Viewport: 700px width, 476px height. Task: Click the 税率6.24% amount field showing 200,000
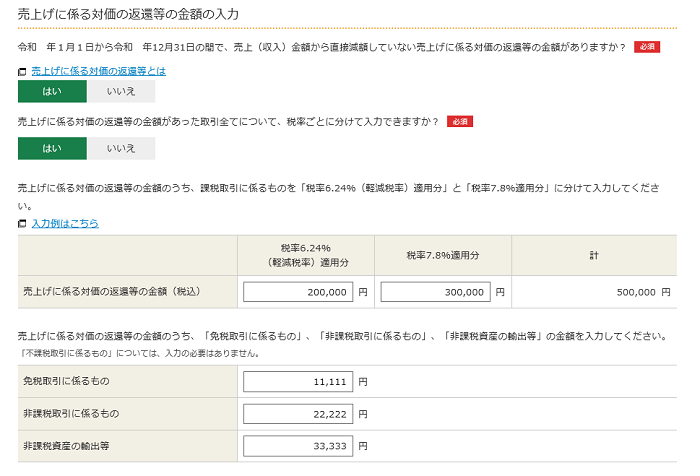(x=297, y=292)
